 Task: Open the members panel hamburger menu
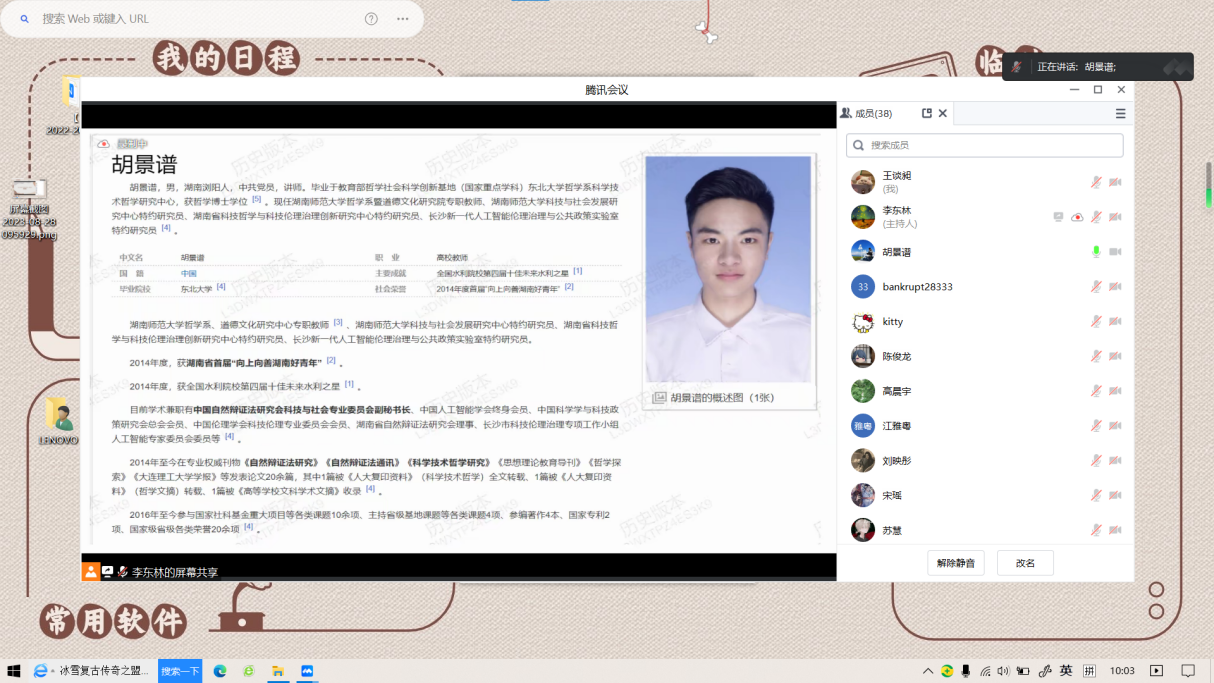tap(1120, 114)
